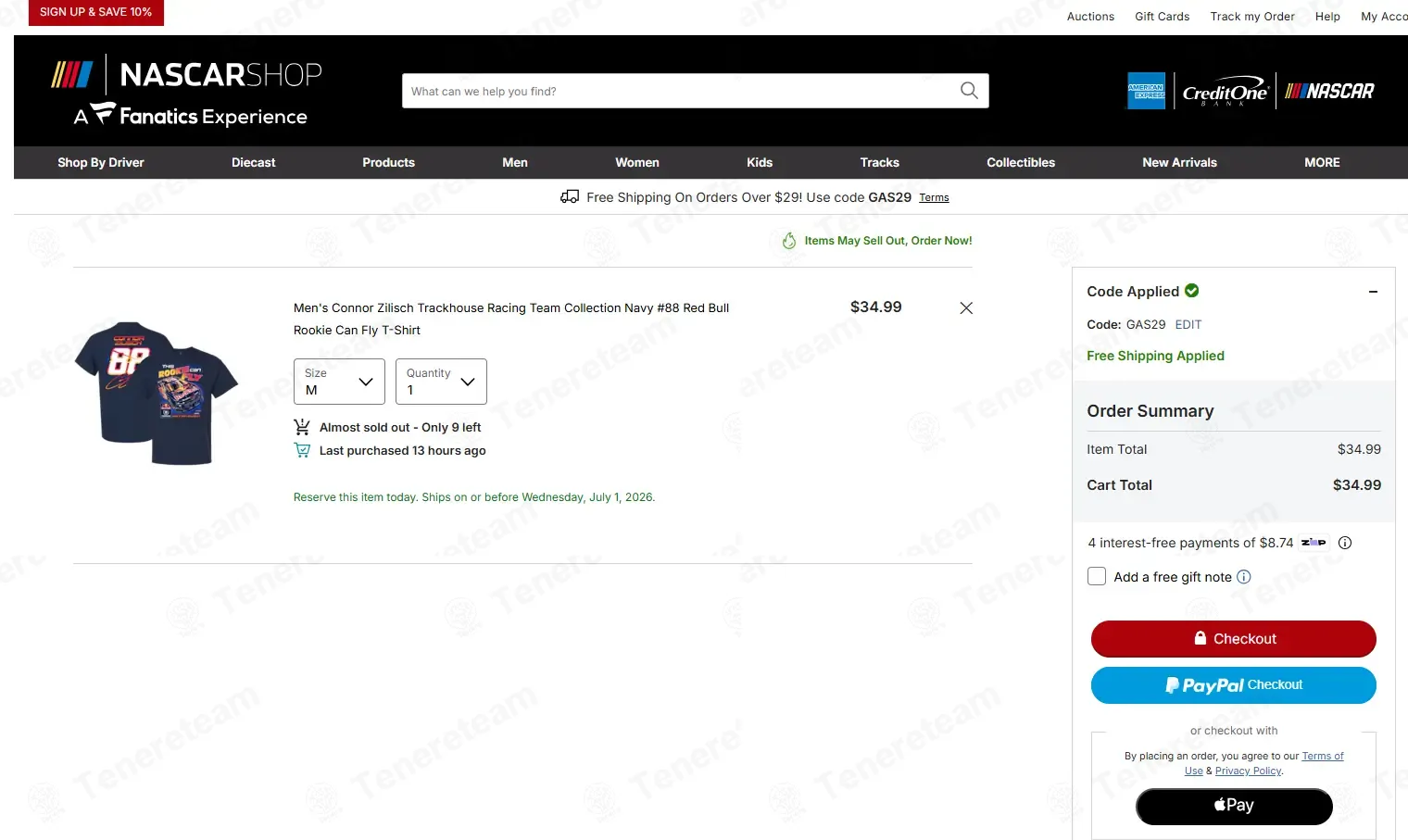
Task: Click the red Checkout button
Action: [x=1234, y=639]
